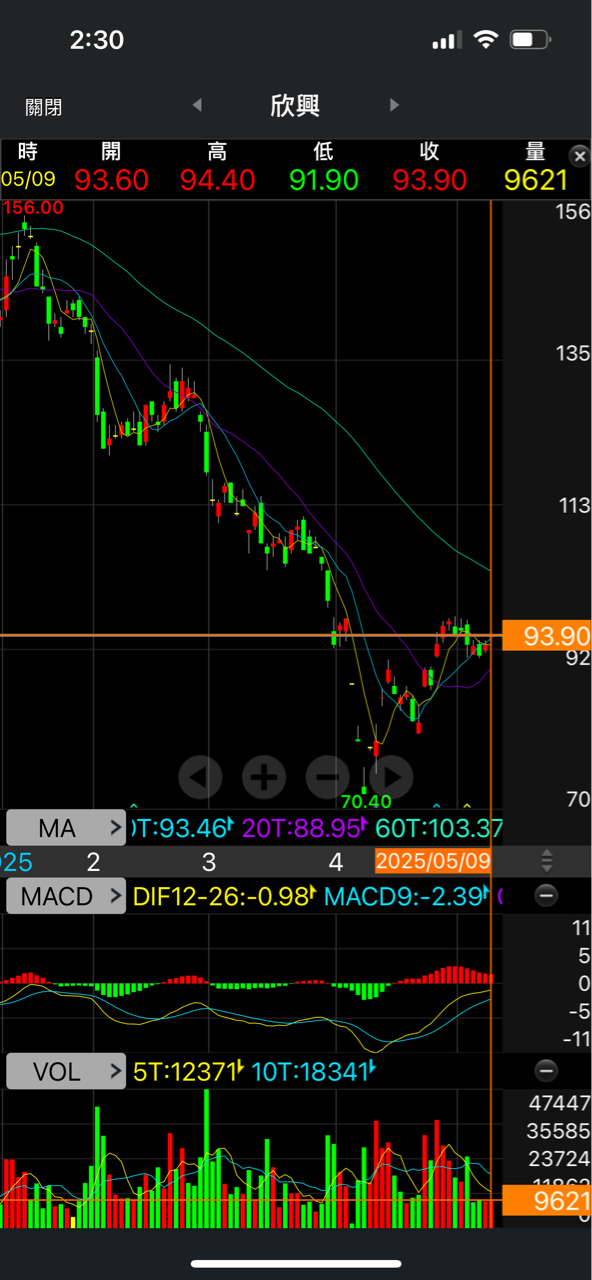Open the VOL indicator selector
This screenshot has height=1280, width=592.
tap(66, 1071)
